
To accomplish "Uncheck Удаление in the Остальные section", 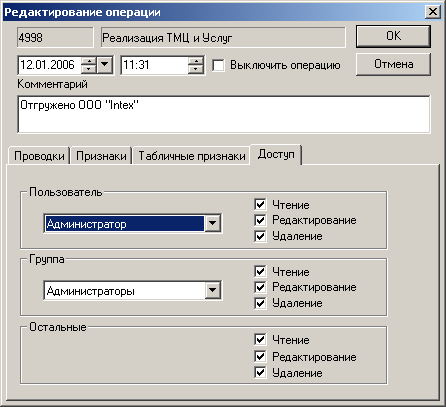I will 260,372.
